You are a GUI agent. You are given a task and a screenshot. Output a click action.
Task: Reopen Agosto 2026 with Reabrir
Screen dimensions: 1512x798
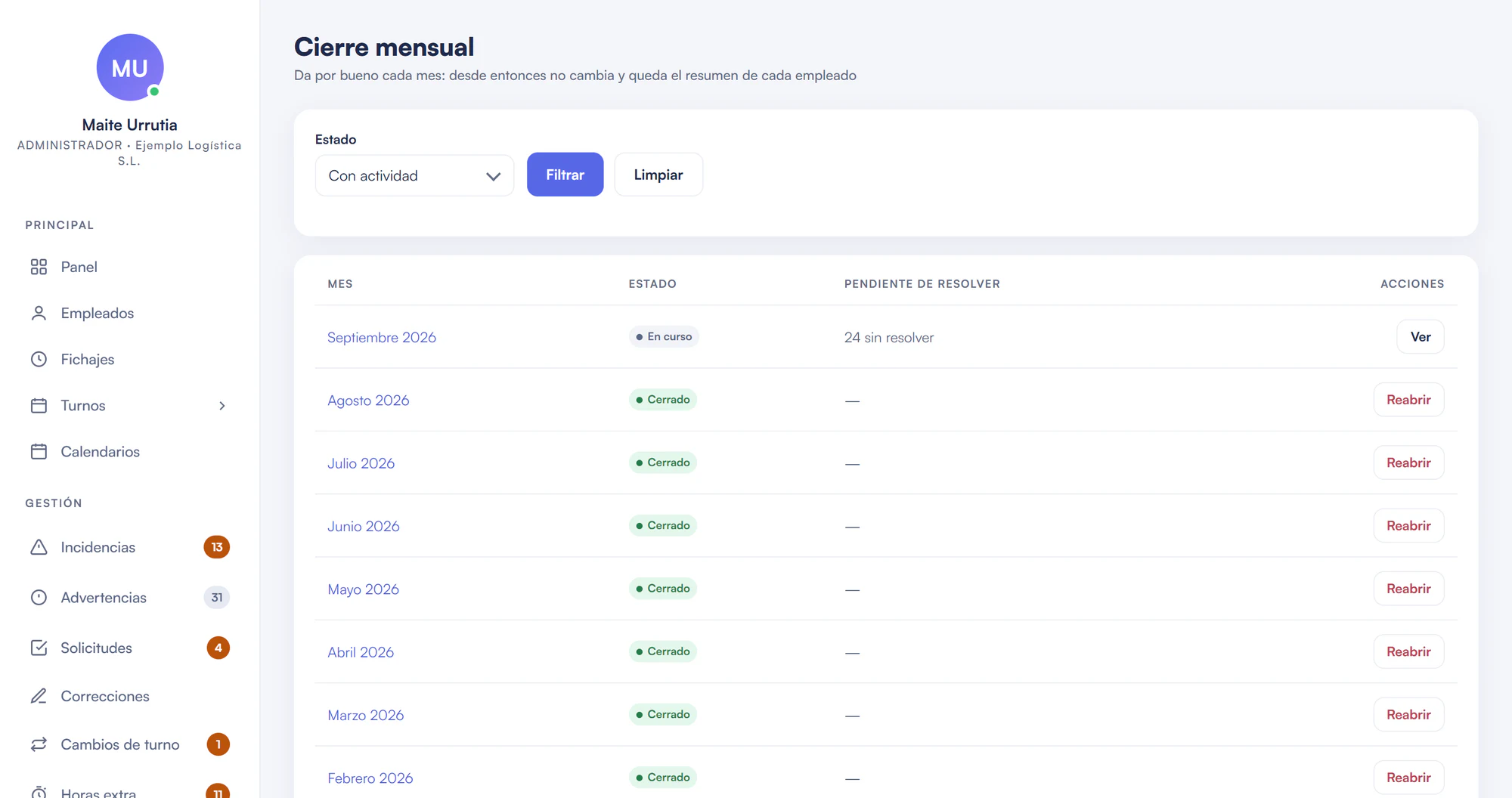coord(1408,400)
